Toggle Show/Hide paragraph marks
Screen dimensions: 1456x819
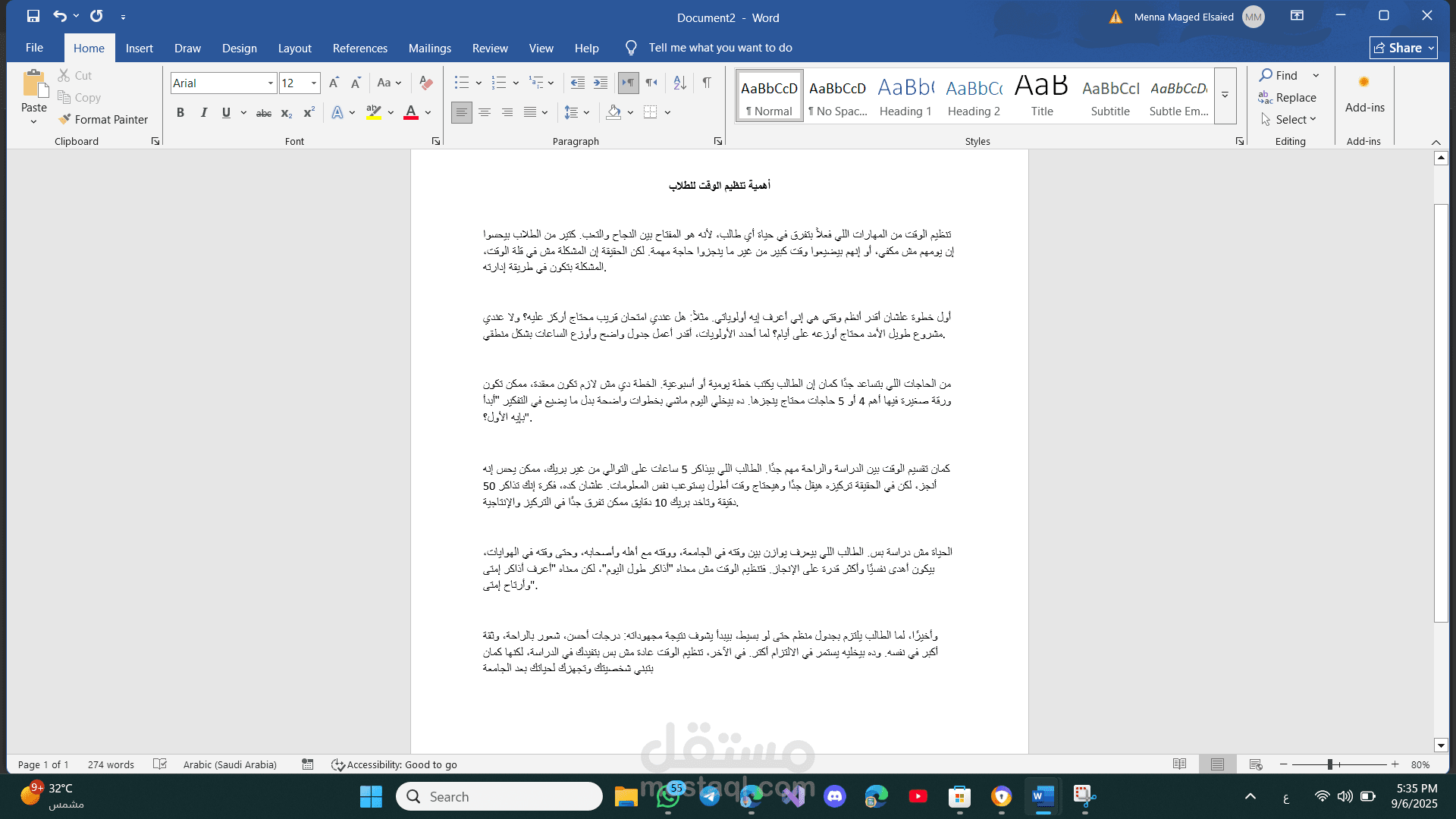pyautogui.click(x=706, y=83)
